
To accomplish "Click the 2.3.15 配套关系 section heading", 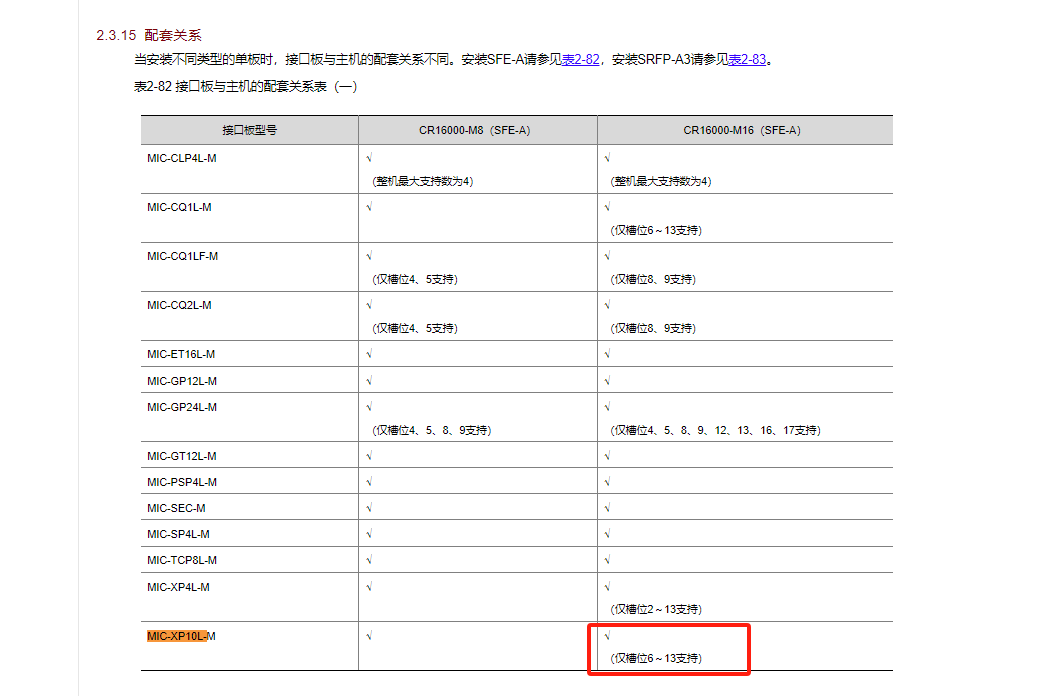I will pyautogui.click(x=149, y=35).
